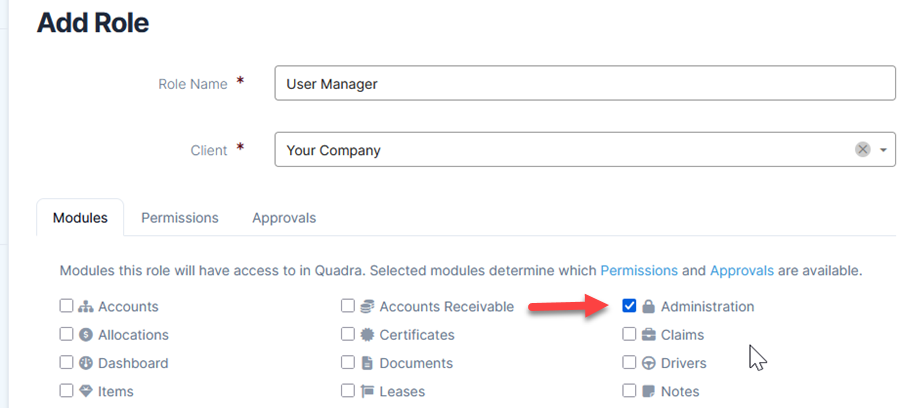This screenshot has height=408, width=900.
Task: Click into the Role Name field
Action: click(x=585, y=83)
